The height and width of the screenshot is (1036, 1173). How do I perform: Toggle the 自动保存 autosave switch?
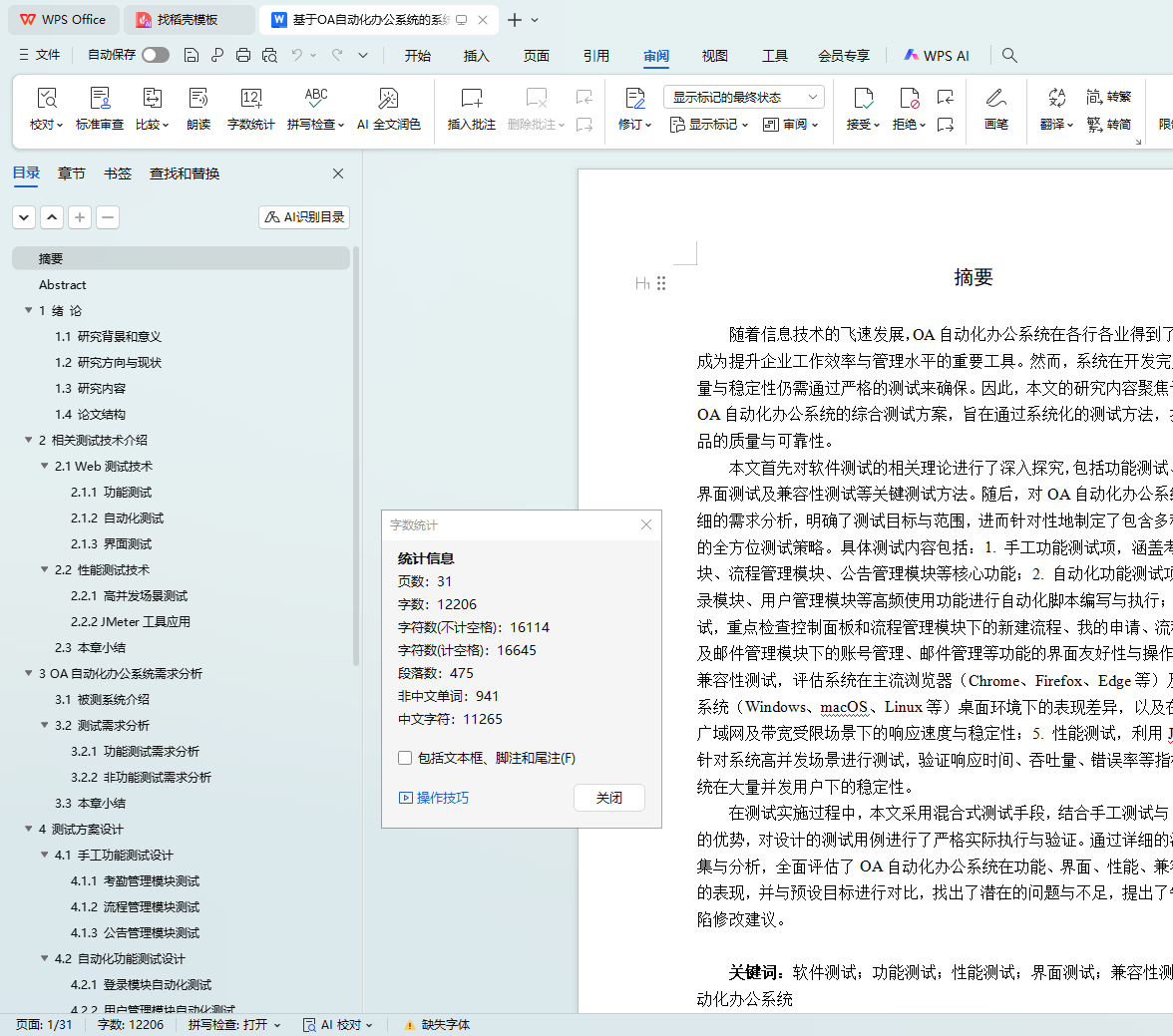coord(155,55)
